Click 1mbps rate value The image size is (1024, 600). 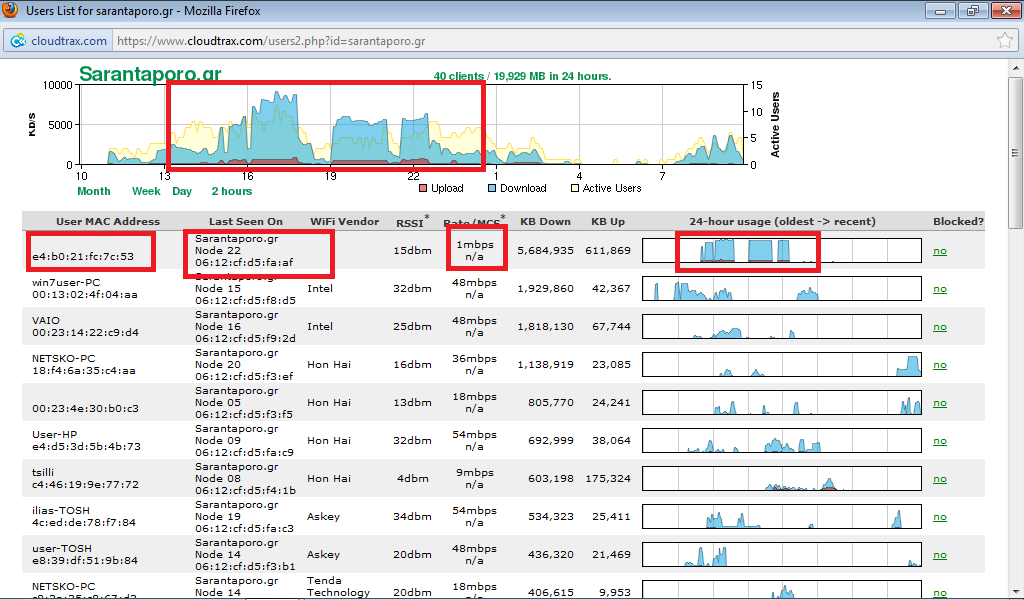475,245
